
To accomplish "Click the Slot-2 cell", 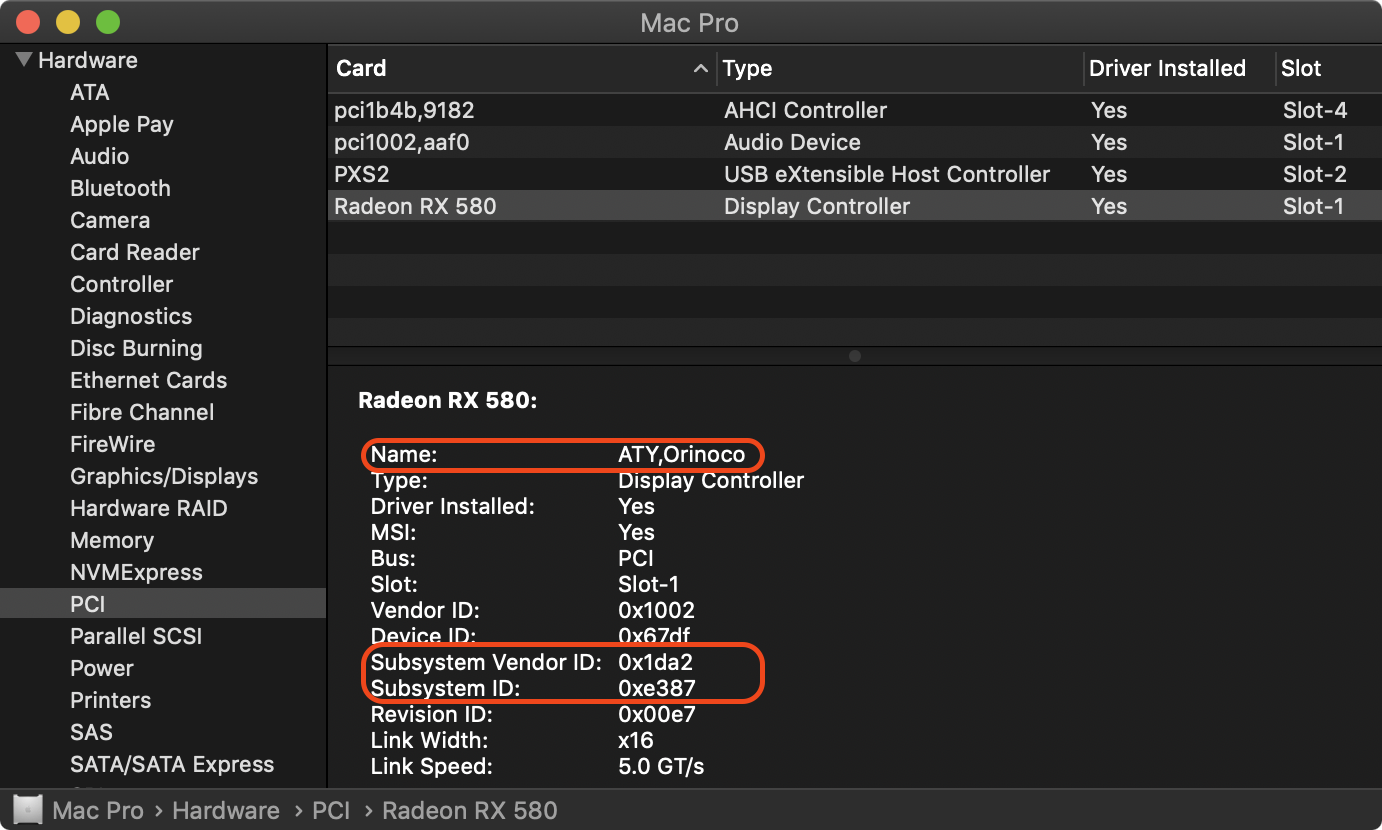I will click(1315, 174).
